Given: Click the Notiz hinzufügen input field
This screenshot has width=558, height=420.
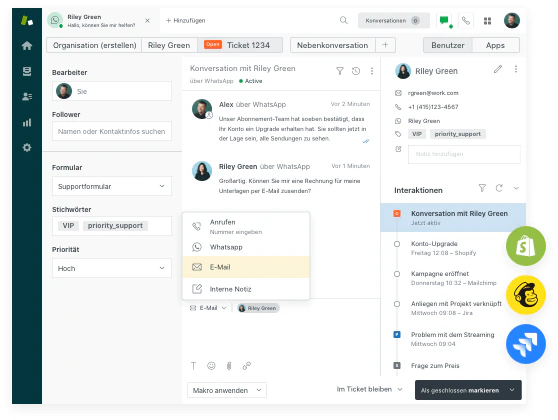Looking at the screenshot, I should point(464,154).
